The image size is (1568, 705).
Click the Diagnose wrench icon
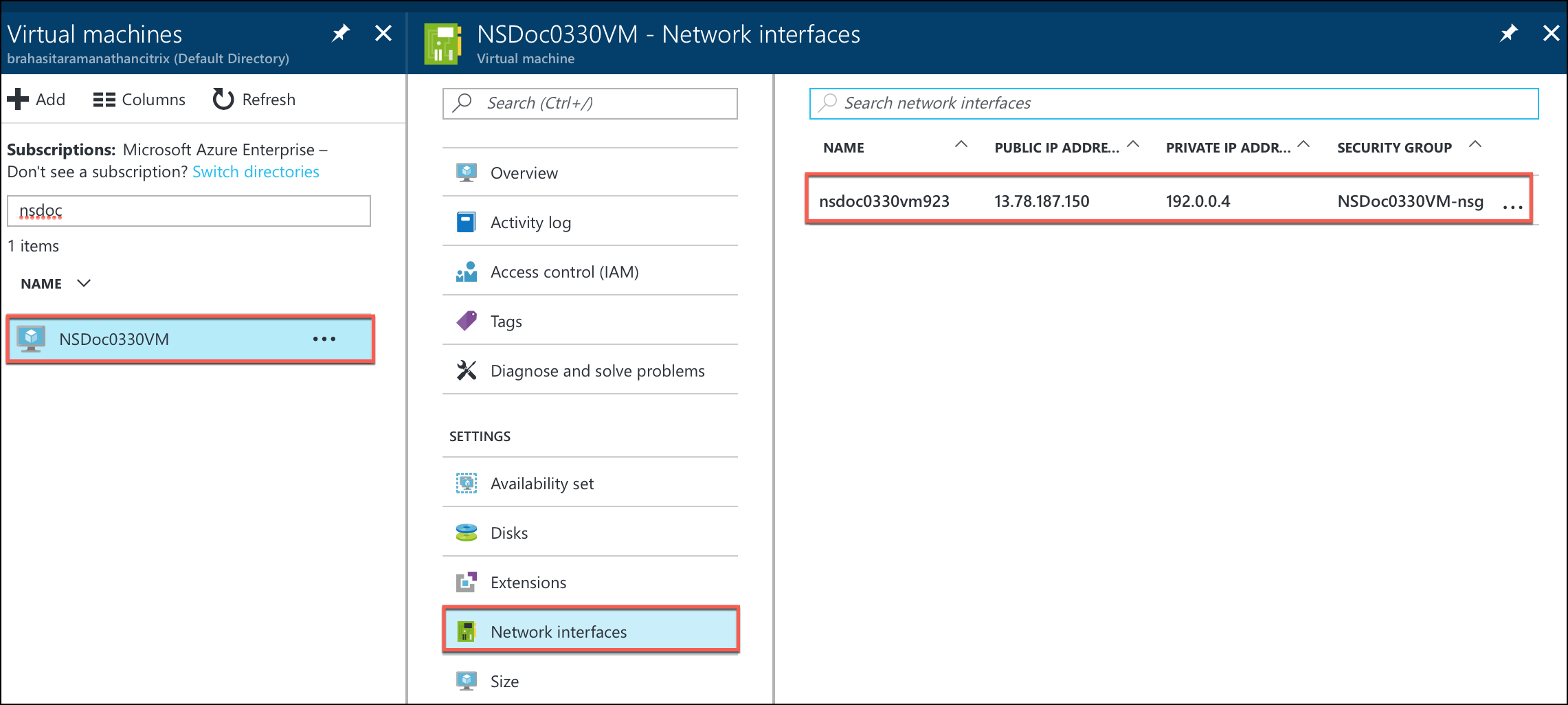(x=467, y=370)
